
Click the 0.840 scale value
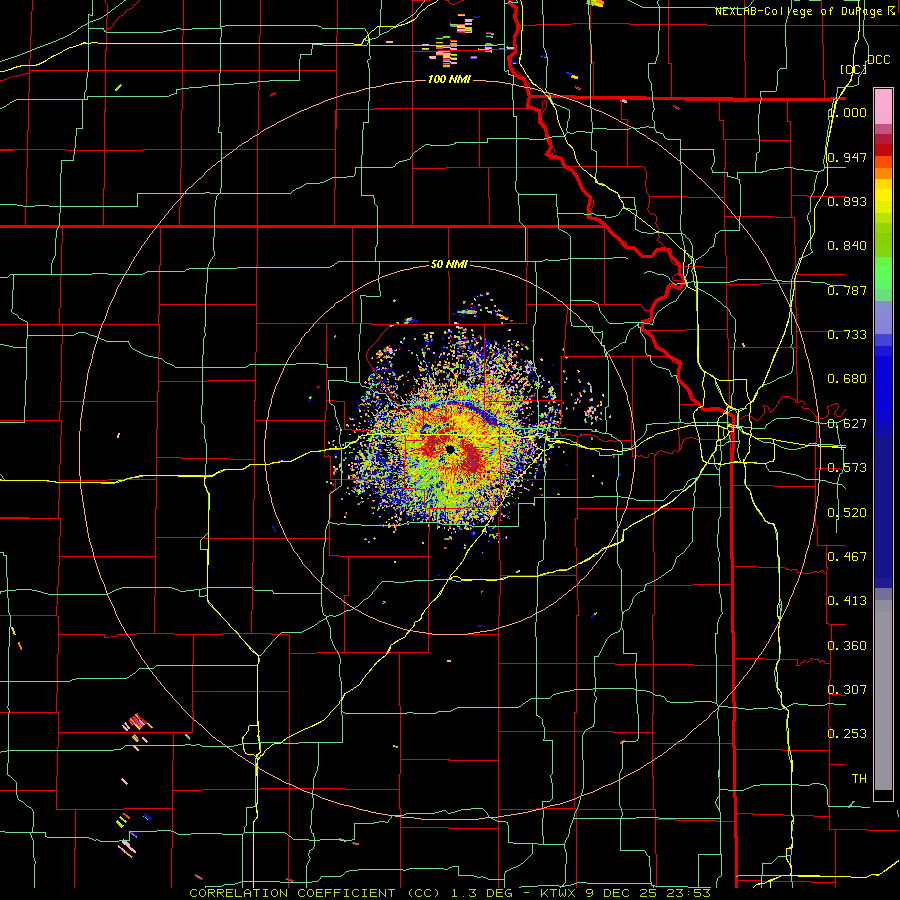pos(847,246)
